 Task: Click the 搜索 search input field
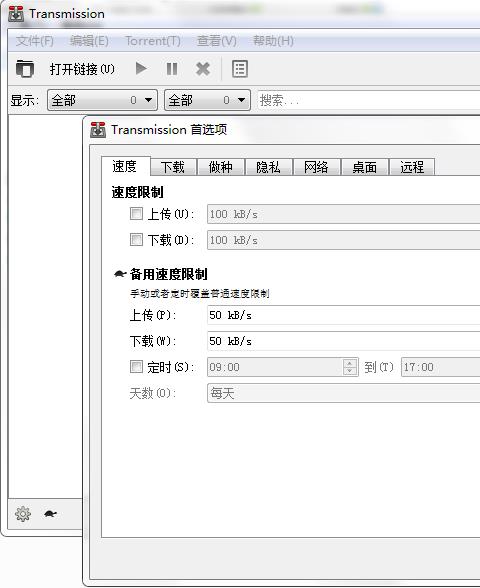pos(369,100)
